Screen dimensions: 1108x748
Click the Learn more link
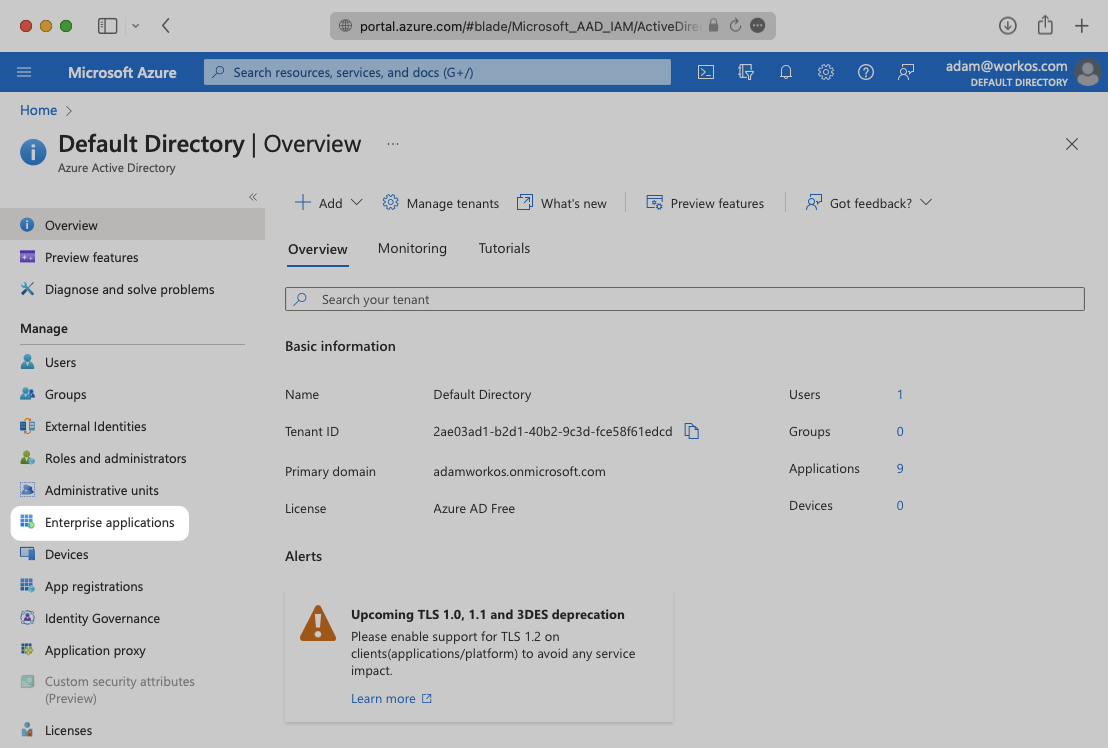click(x=383, y=698)
